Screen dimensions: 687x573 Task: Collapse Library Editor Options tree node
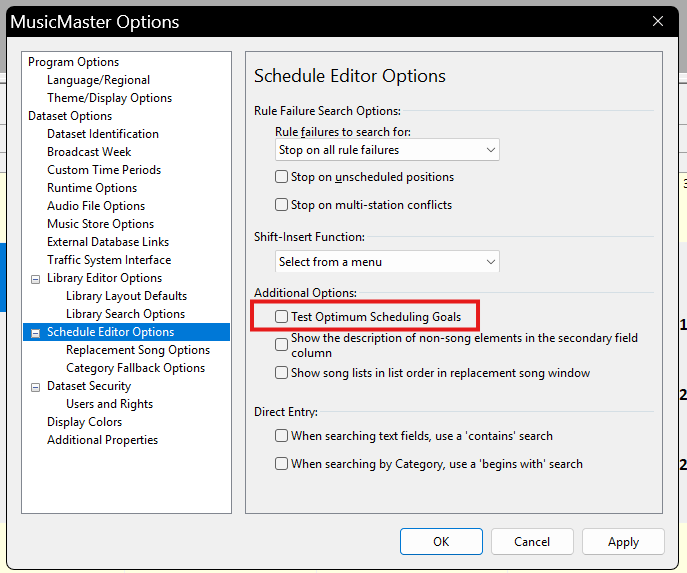35,279
